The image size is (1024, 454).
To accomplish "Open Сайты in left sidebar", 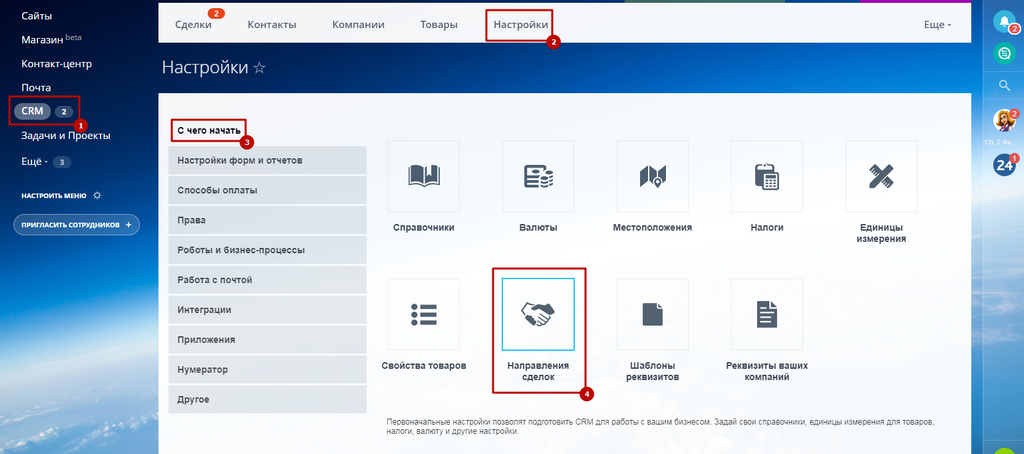I will 37,16.
